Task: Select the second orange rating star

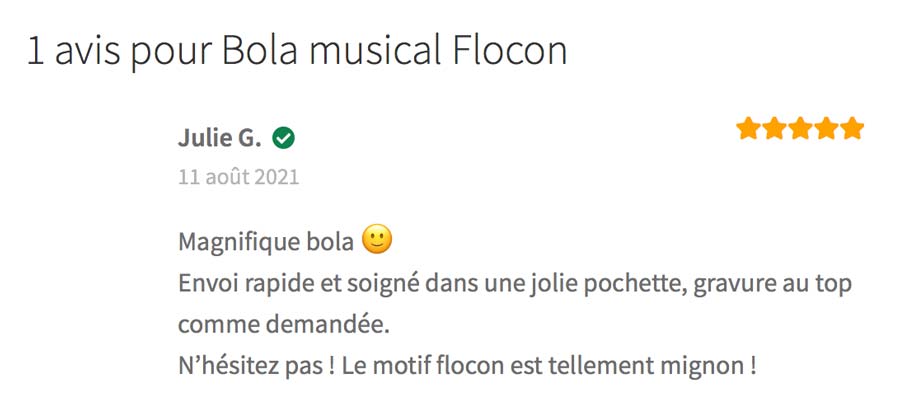Action: point(774,128)
